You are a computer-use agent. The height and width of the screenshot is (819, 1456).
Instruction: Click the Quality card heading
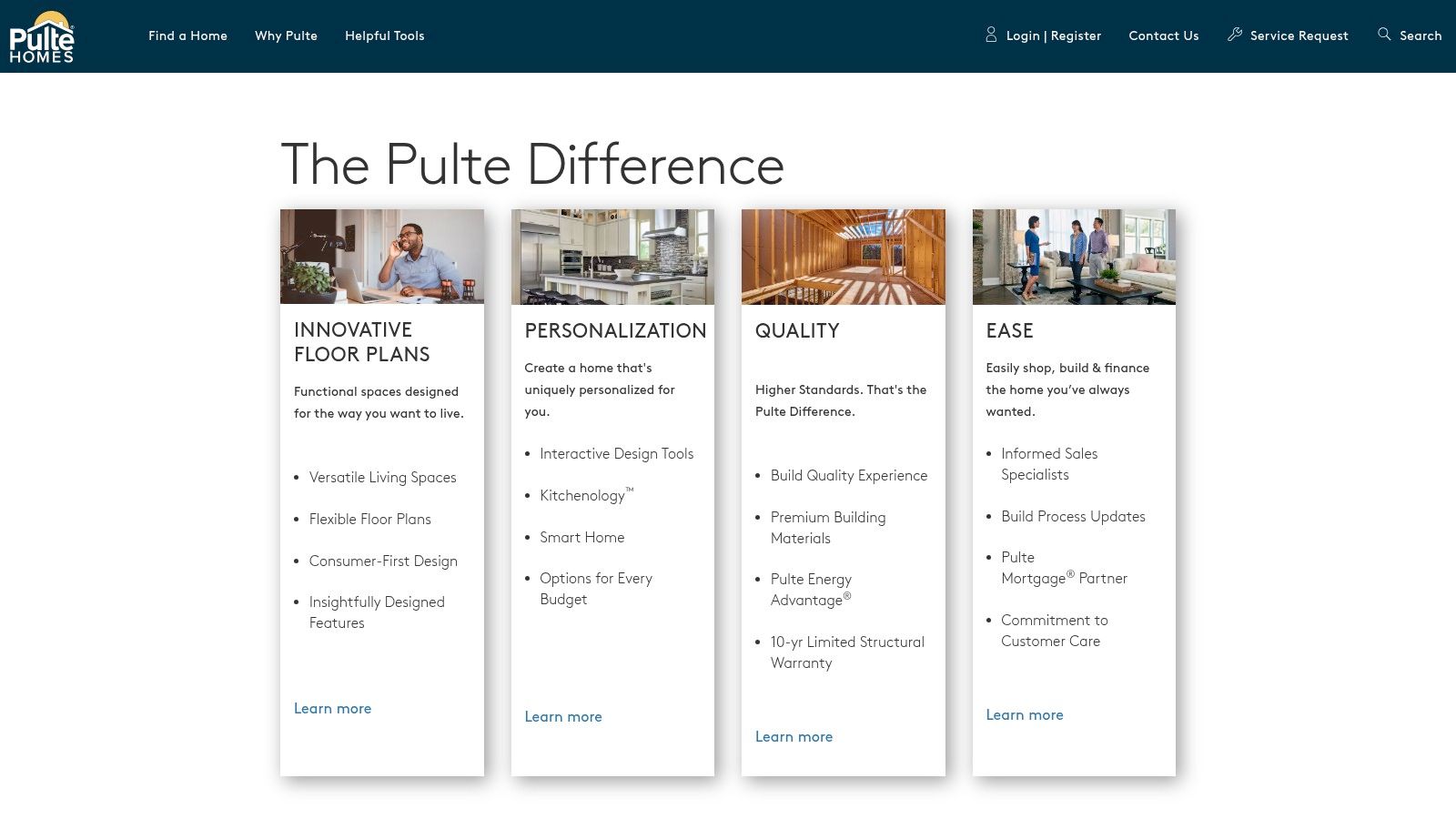797,330
